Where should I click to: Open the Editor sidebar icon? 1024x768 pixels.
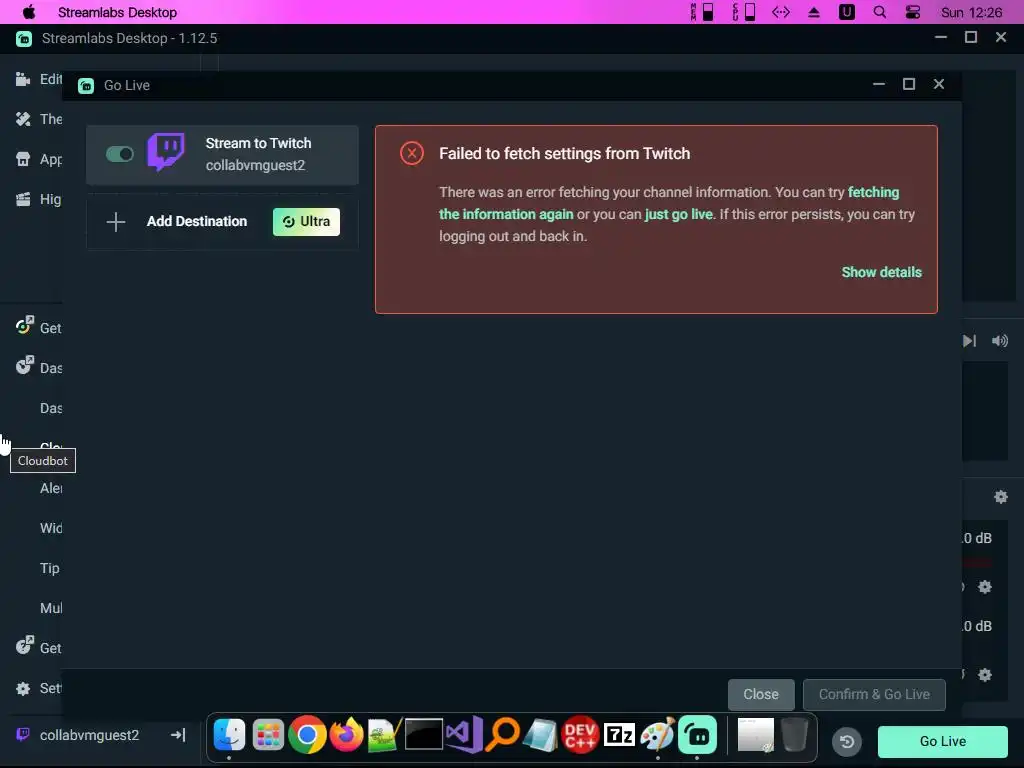coord(23,79)
